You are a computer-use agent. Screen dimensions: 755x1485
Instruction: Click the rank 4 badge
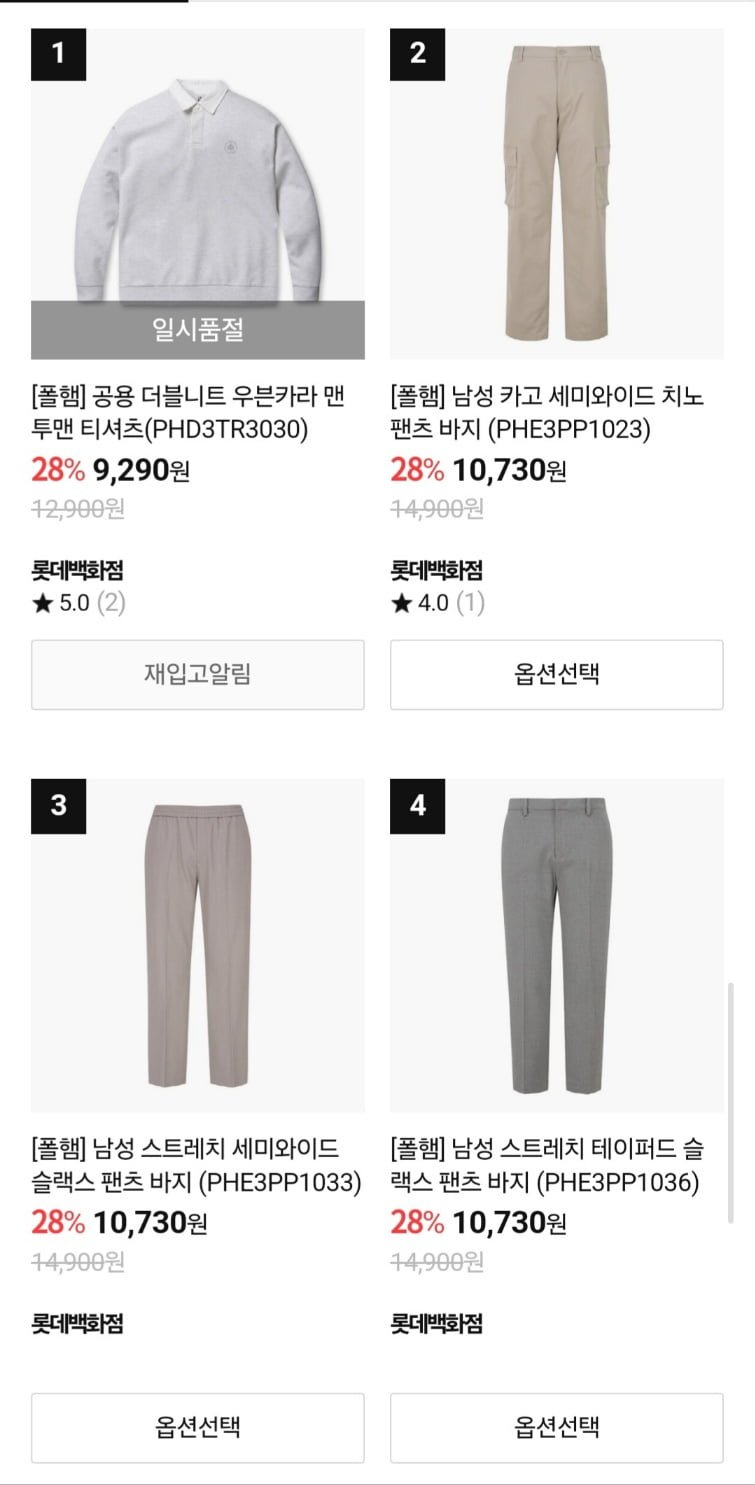click(x=417, y=806)
